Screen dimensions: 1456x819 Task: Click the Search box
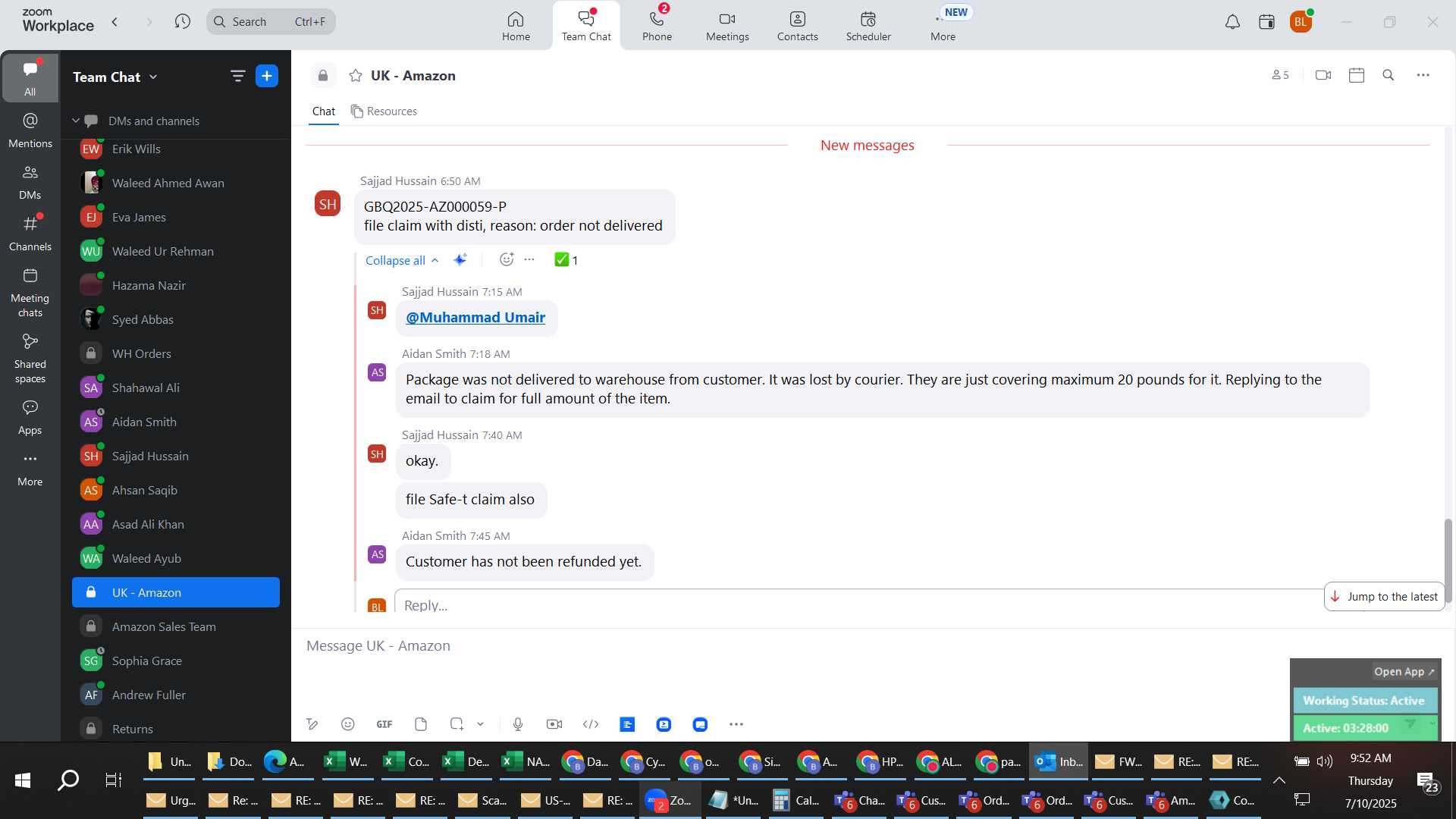271,22
